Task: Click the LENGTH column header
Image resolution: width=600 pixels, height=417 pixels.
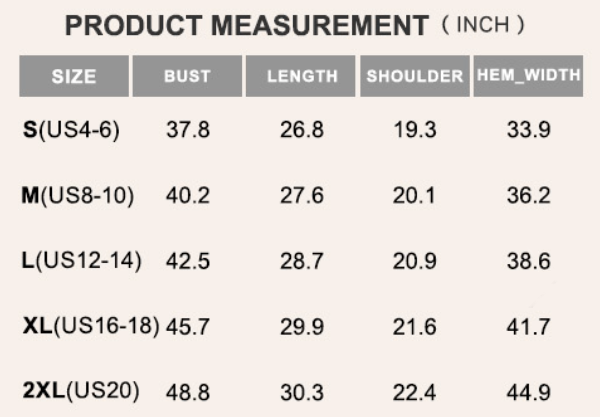Action: coord(300,76)
